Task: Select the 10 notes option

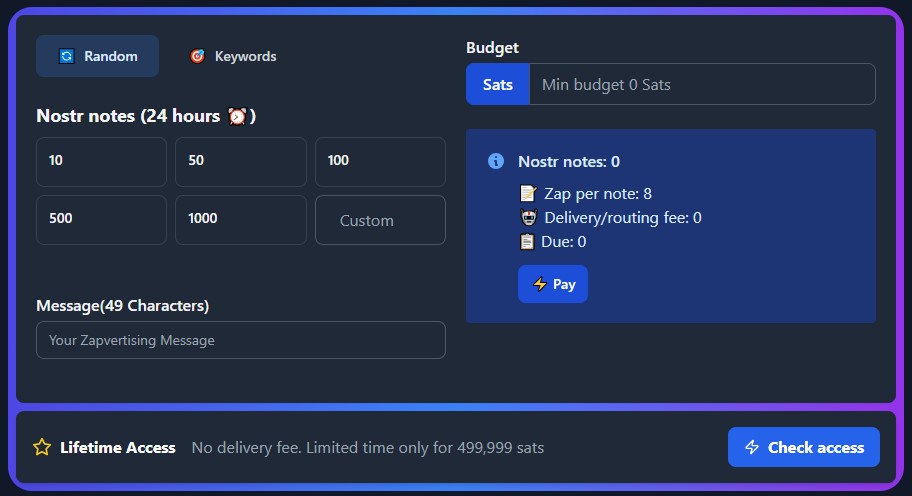Action: pyautogui.click(x=101, y=161)
